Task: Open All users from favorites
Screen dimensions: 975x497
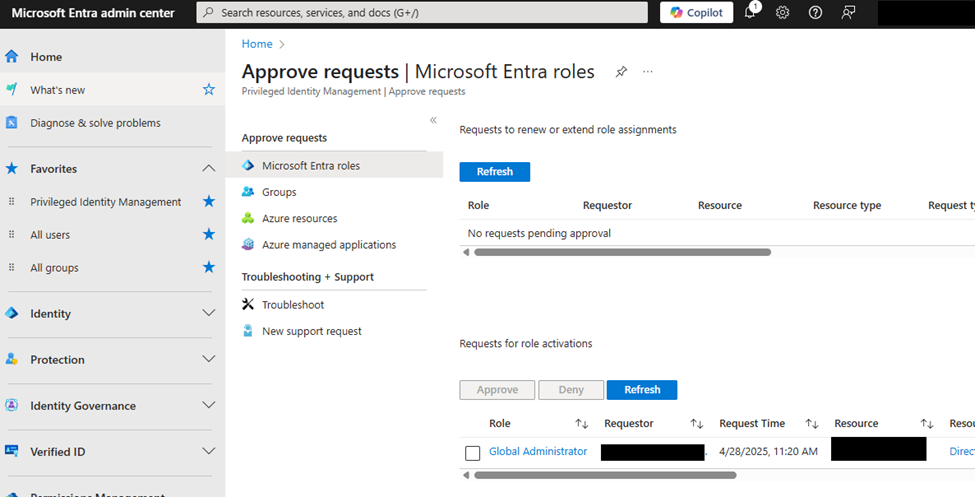Action: (50, 235)
